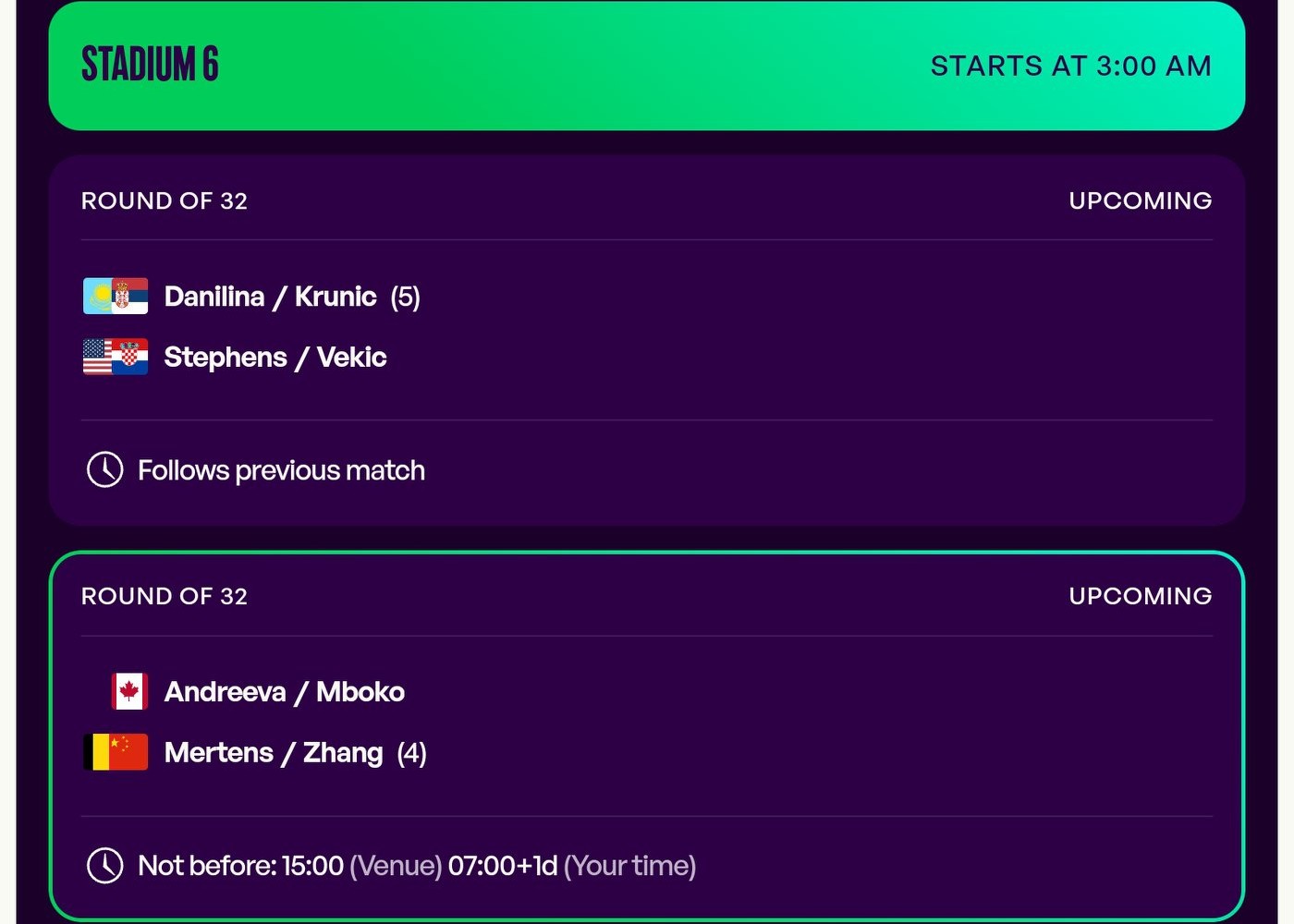
Task: Click the China flag next to Mertens / Zhang
Action: click(128, 752)
